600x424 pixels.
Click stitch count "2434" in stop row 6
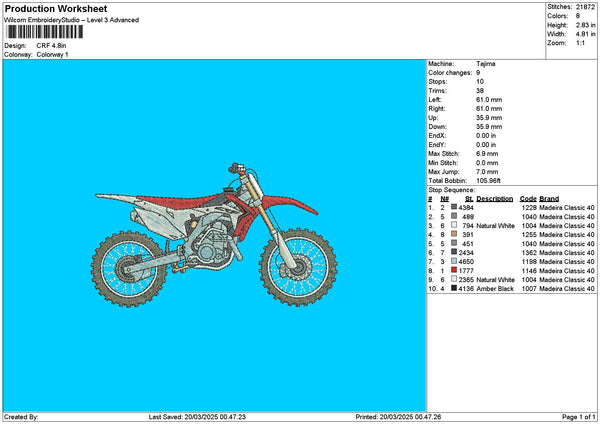coord(466,253)
